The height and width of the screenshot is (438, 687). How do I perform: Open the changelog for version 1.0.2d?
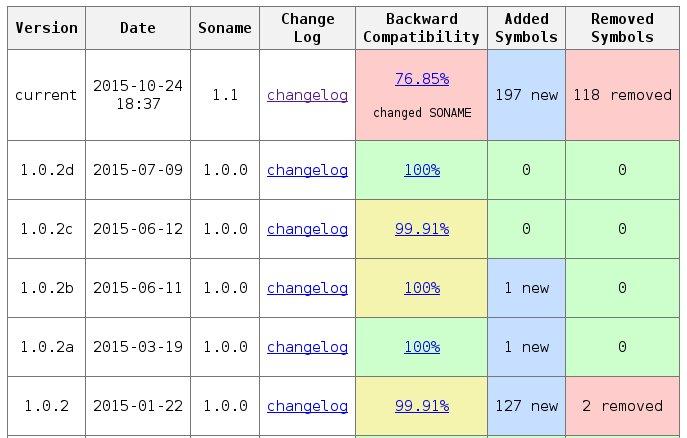307,170
